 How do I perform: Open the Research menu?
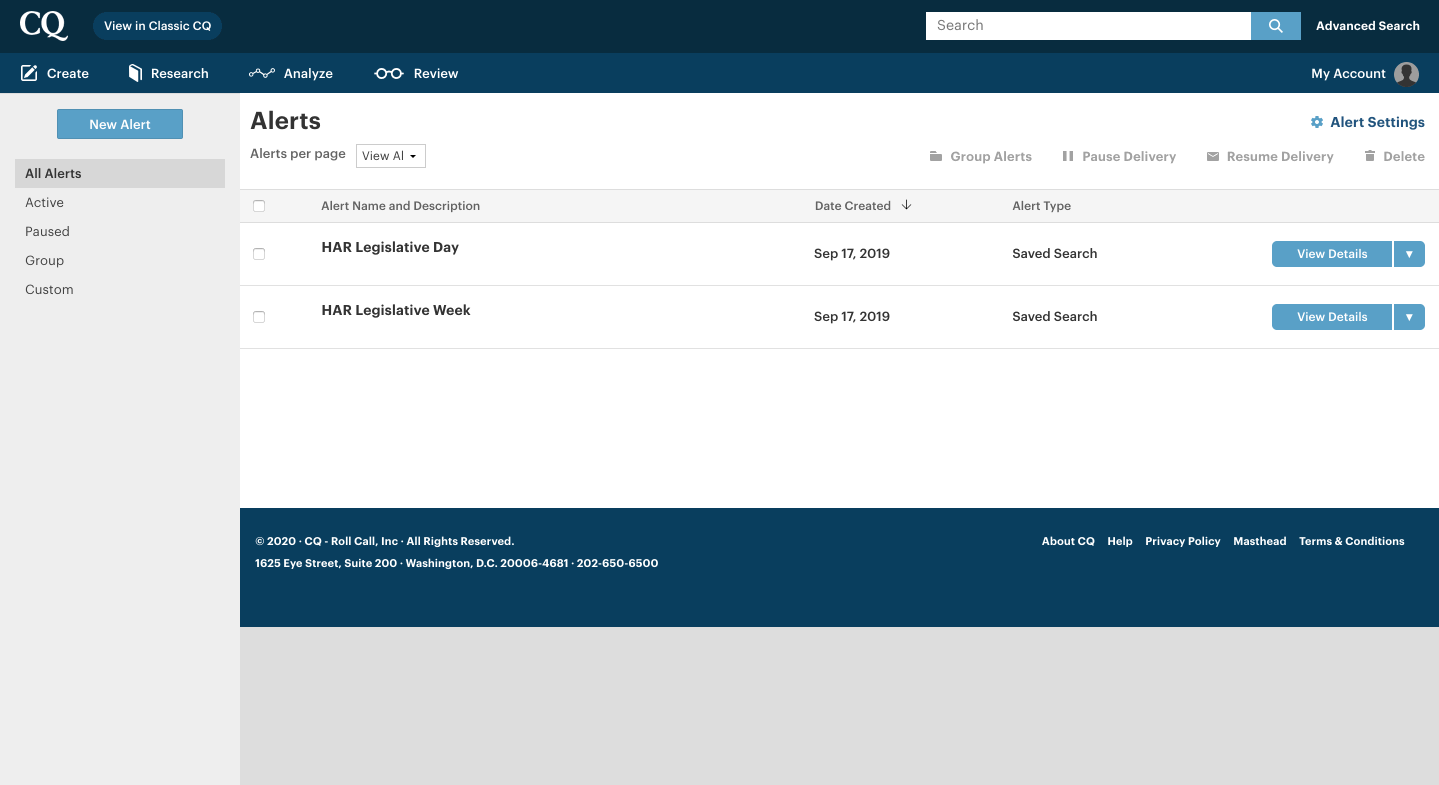point(168,73)
